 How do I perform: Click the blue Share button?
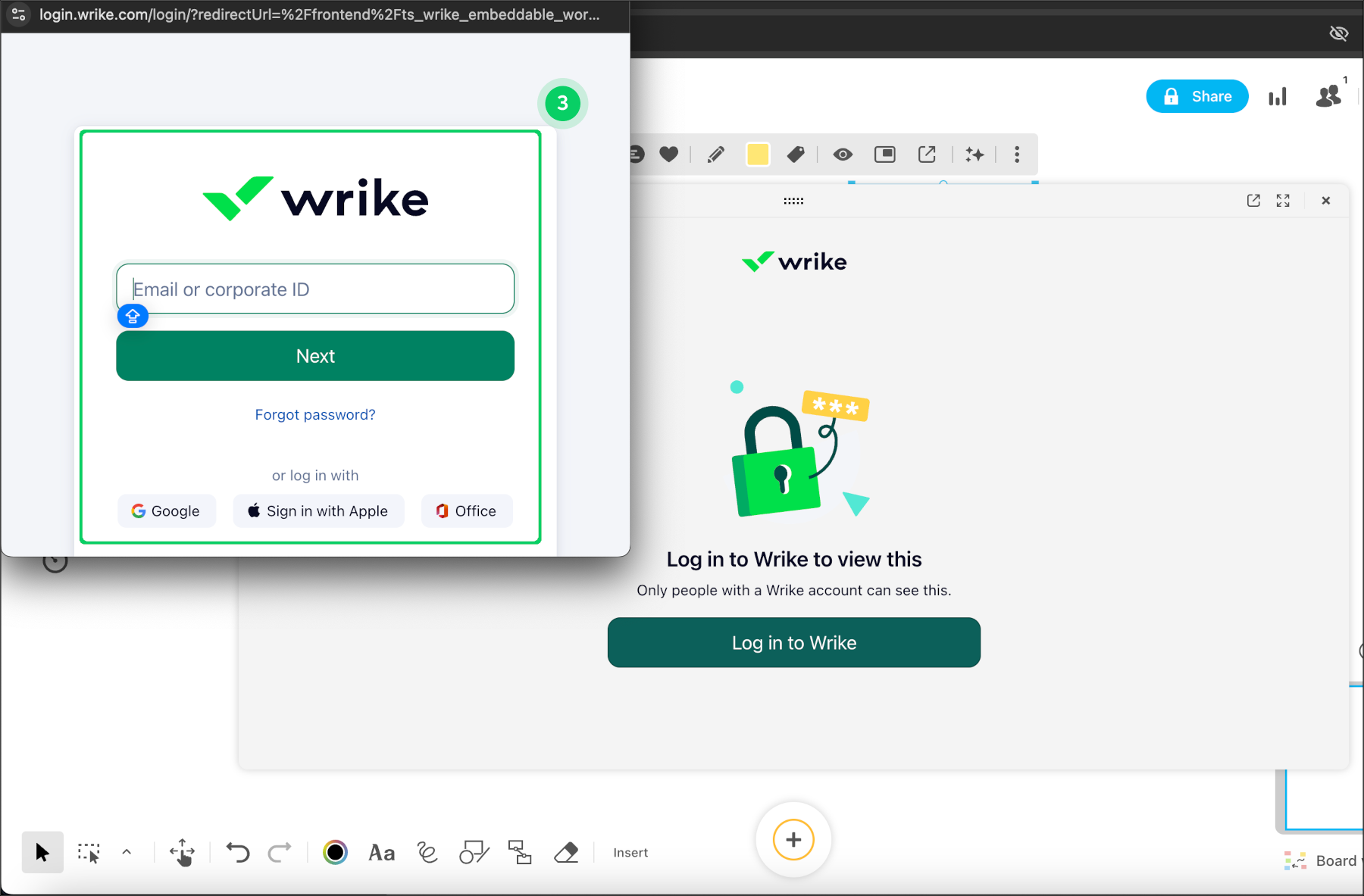click(x=1197, y=96)
